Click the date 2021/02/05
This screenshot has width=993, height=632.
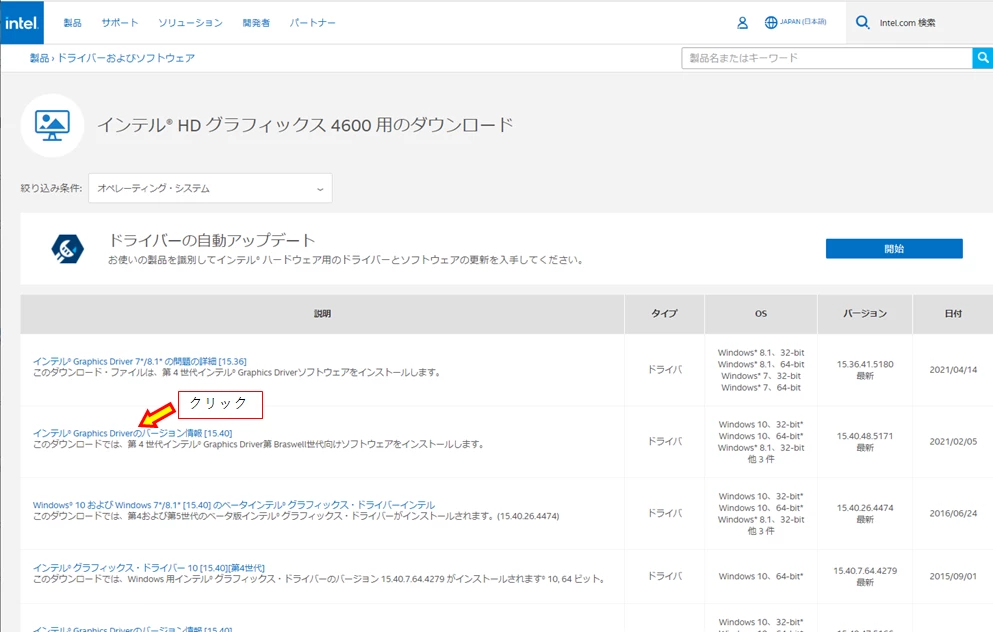953,441
